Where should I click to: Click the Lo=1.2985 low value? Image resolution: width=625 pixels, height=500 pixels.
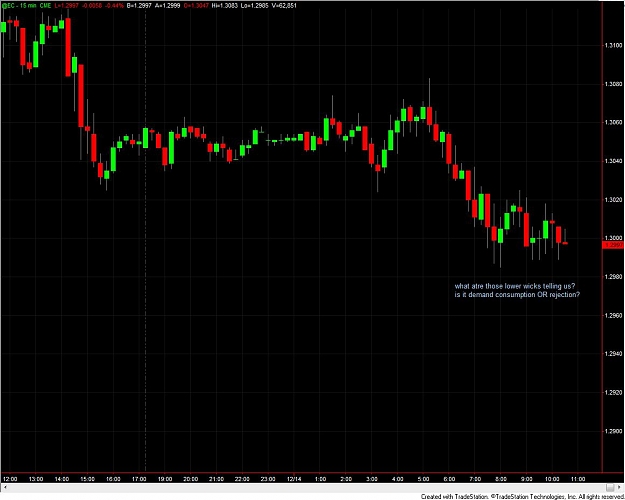coord(254,6)
